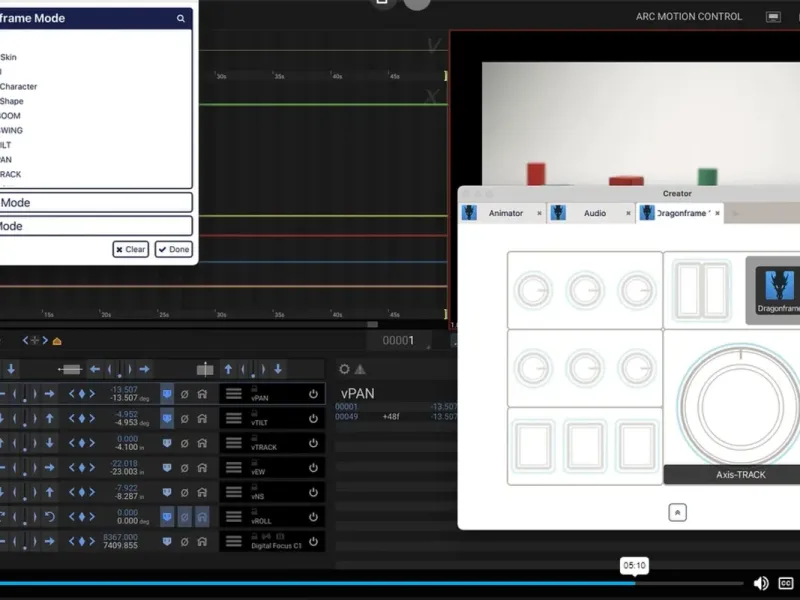800x600 pixels.
Task: Toggle the closed captions CC button
Action: [786, 583]
